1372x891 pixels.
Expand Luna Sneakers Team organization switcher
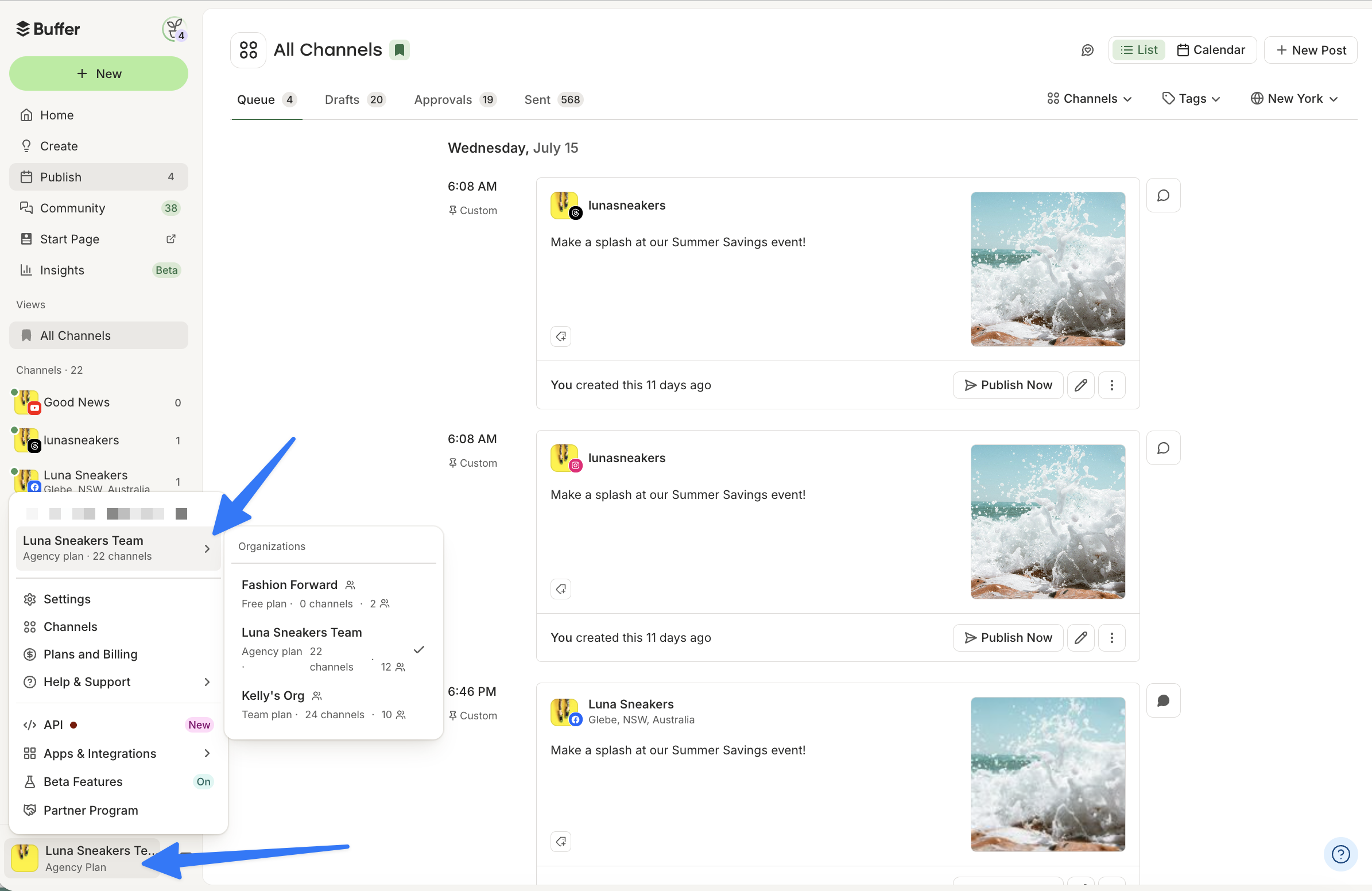point(118,548)
